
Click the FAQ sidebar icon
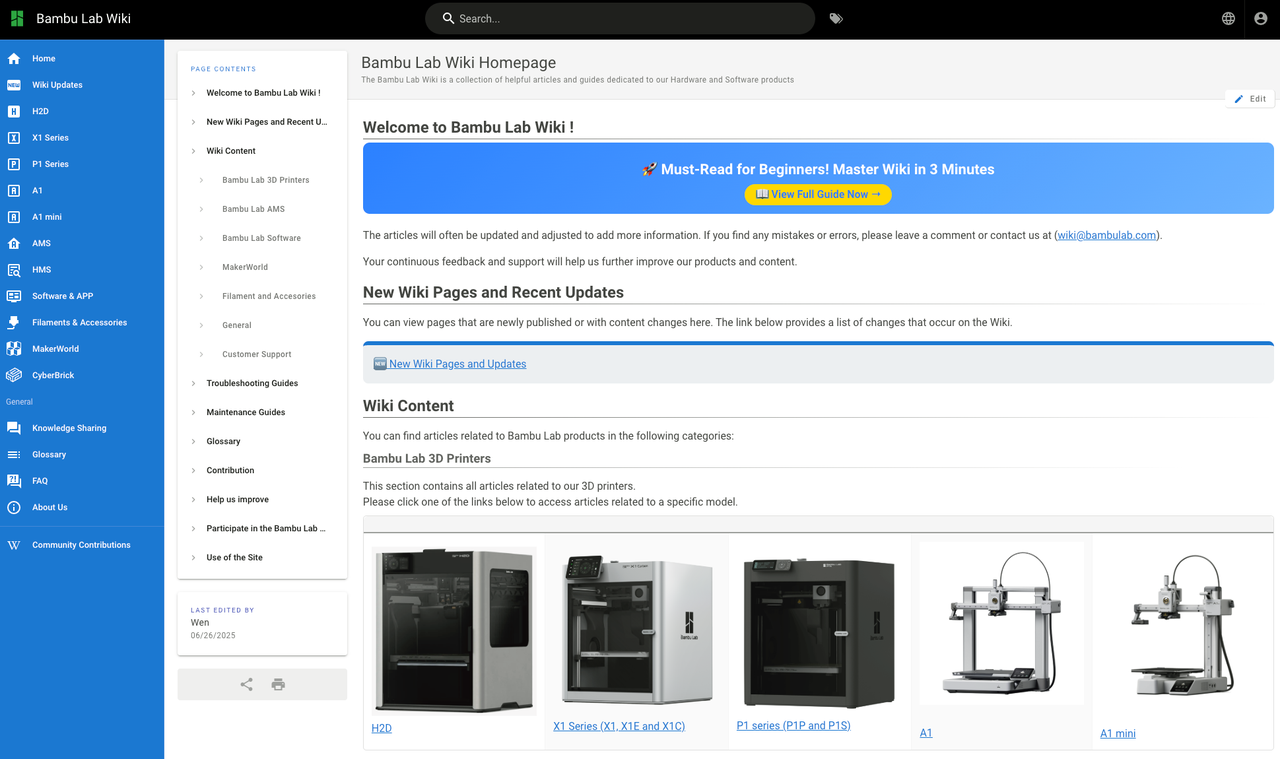coord(14,481)
